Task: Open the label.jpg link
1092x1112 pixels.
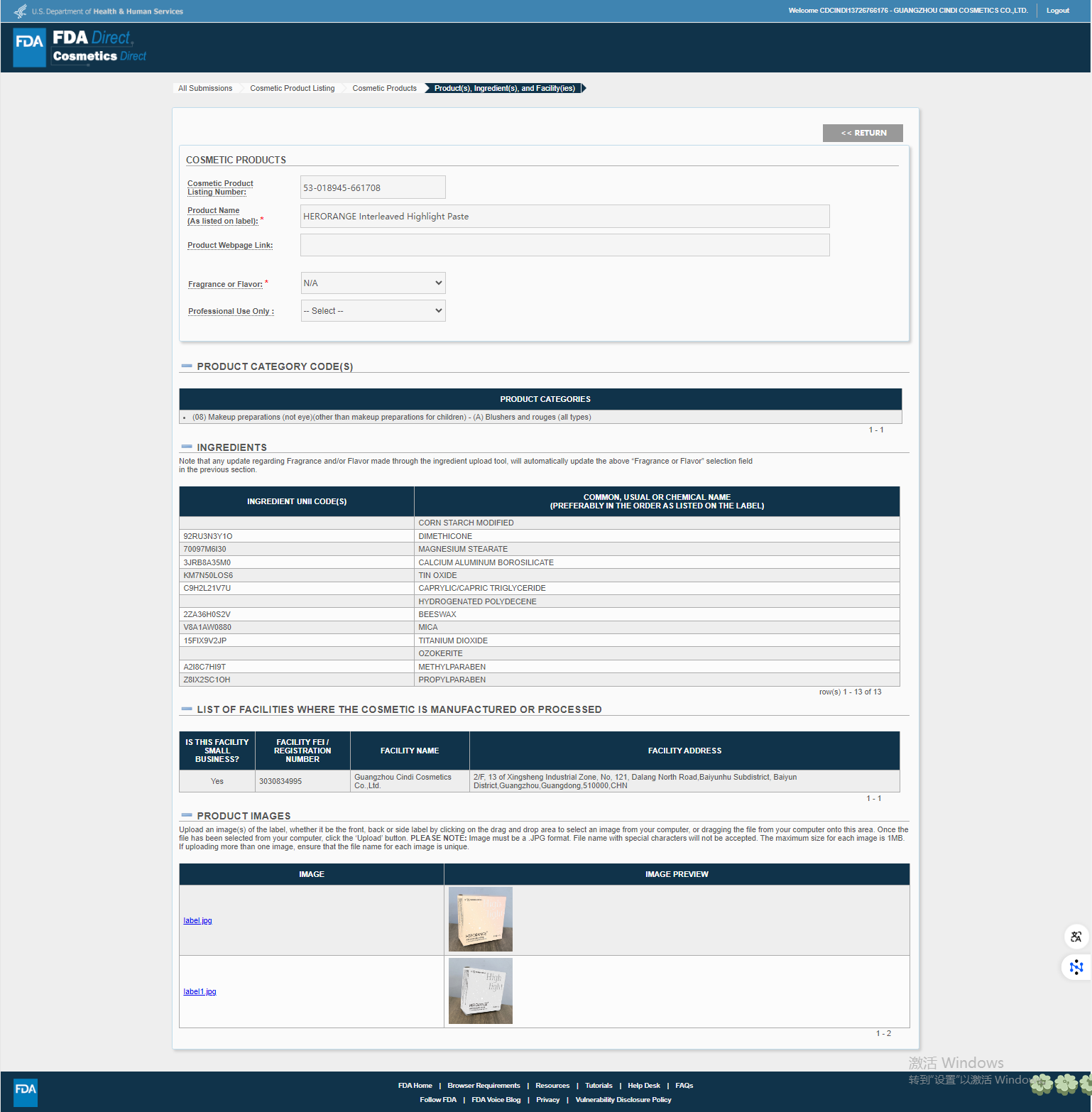Action: point(197,920)
